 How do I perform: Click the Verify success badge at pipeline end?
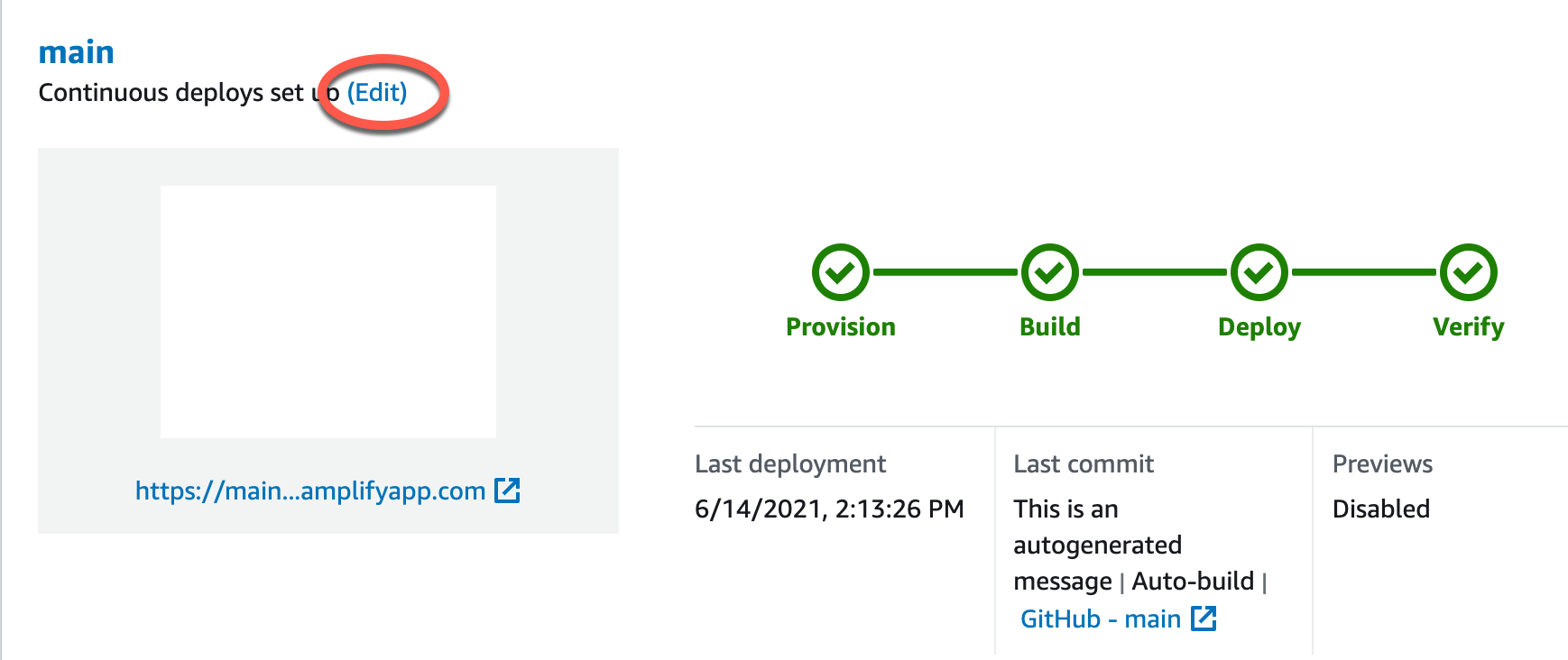click(1469, 272)
